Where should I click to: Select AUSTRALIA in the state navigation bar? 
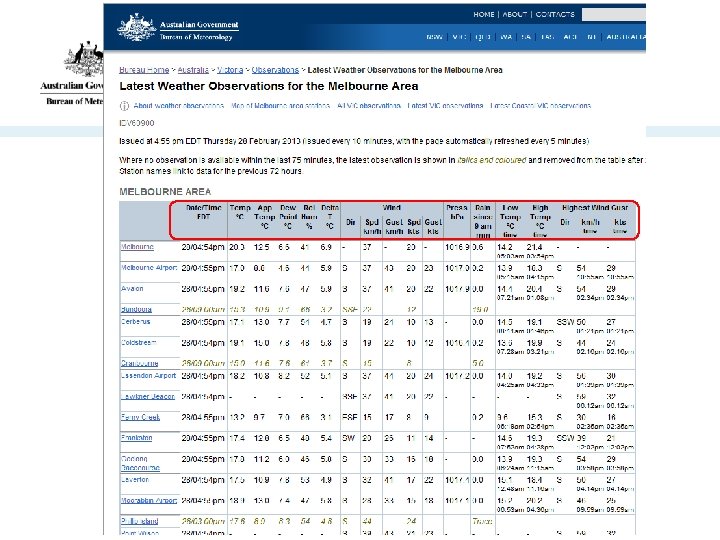point(626,37)
